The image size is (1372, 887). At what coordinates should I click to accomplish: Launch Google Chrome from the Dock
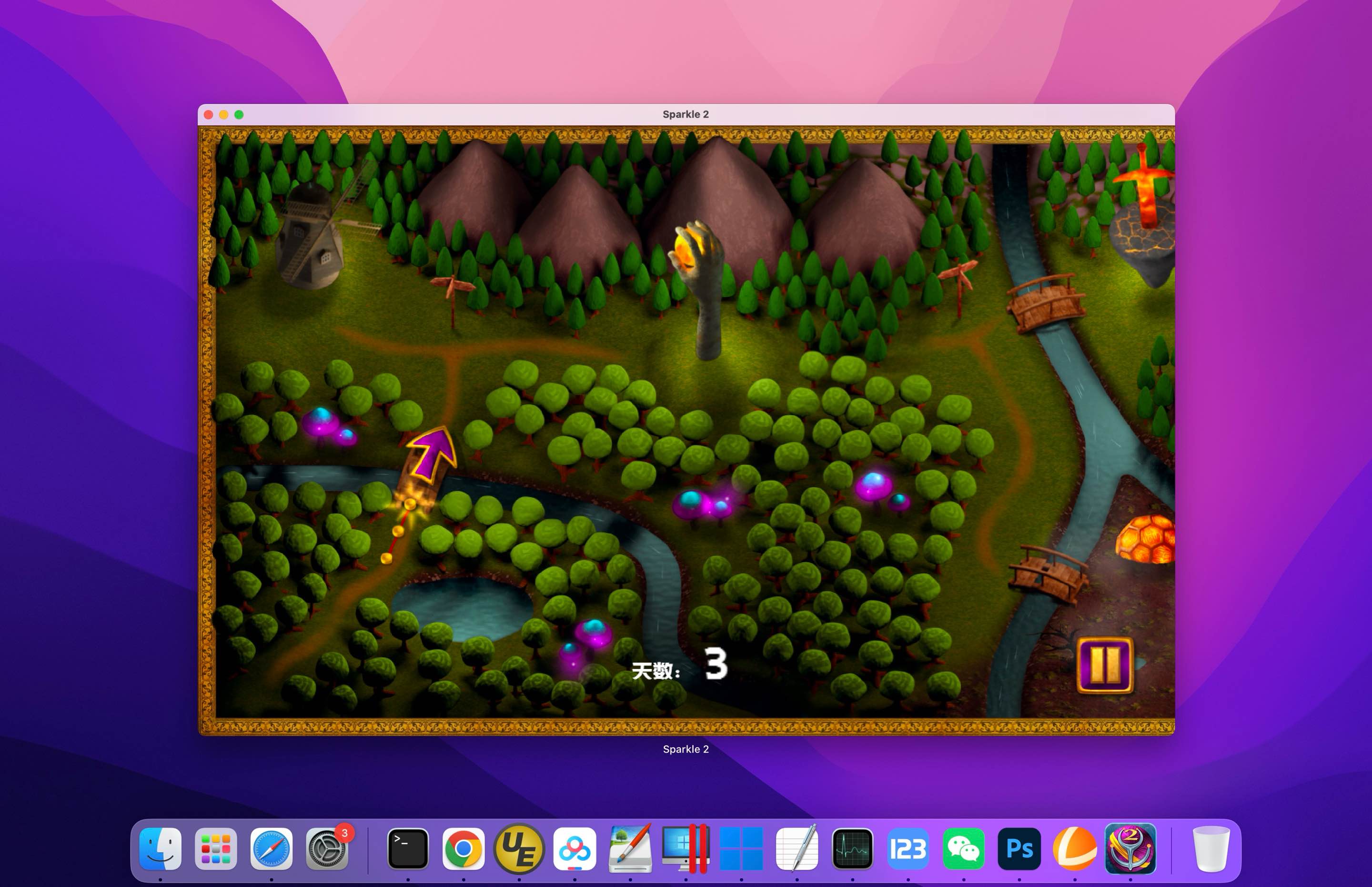pos(463,848)
